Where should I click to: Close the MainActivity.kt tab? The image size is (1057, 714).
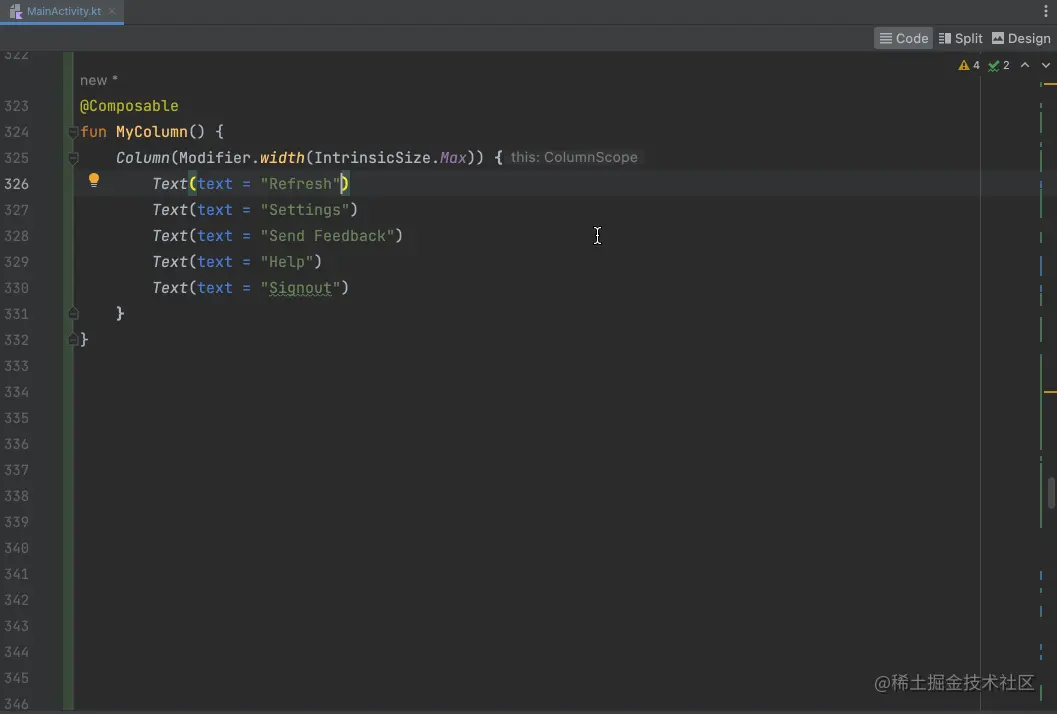pos(112,11)
